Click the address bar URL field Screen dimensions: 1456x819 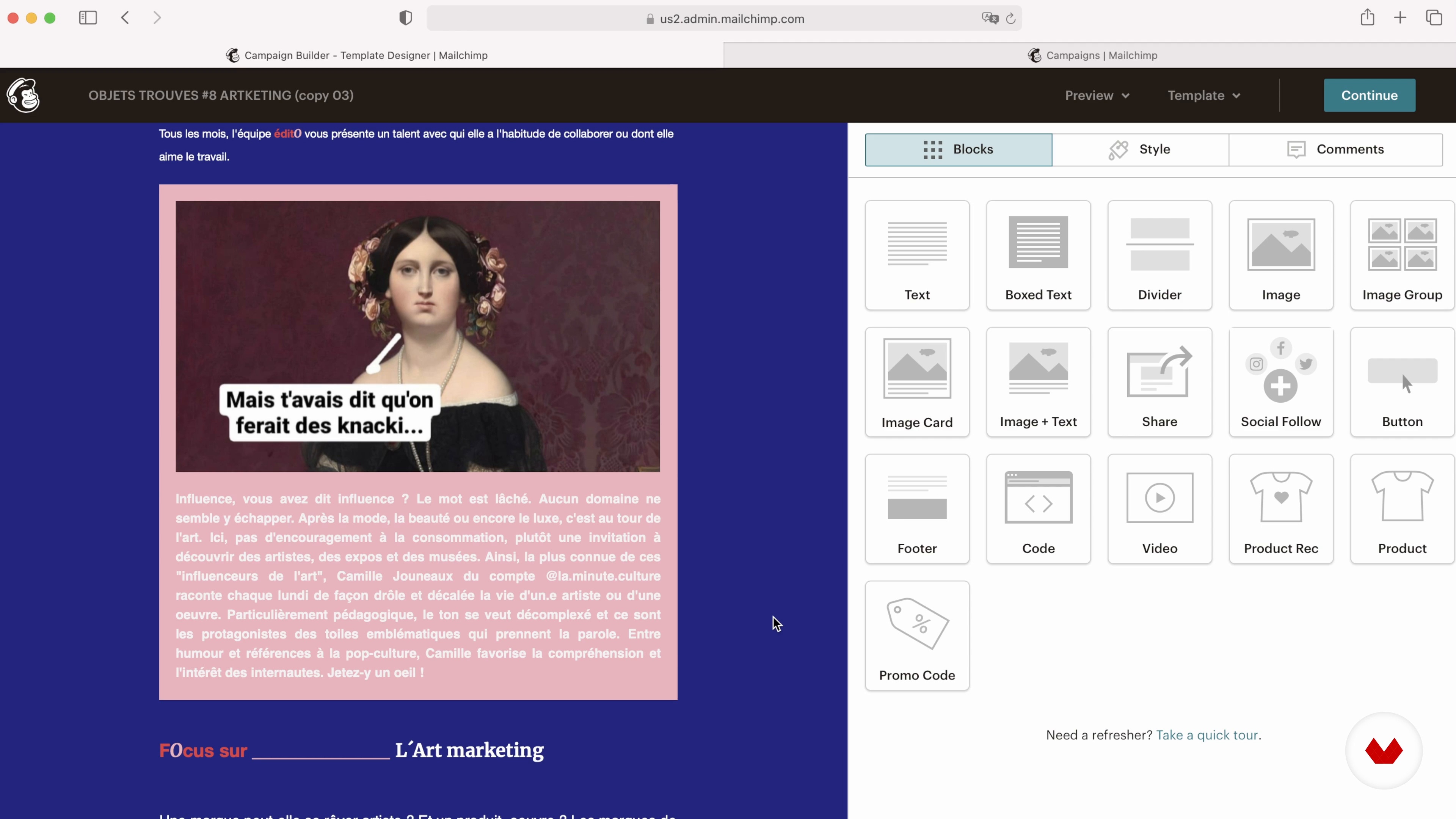point(724,19)
